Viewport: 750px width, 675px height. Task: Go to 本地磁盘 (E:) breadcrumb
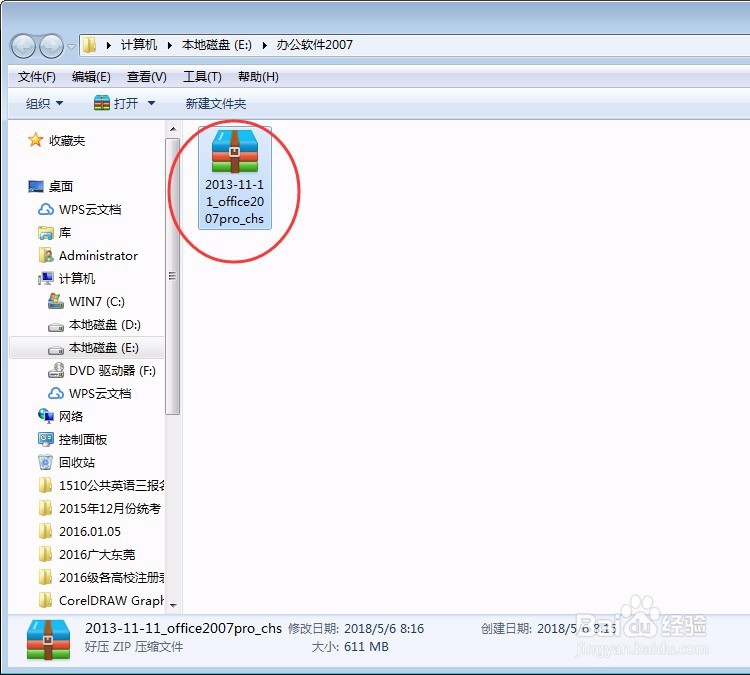tap(216, 45)
